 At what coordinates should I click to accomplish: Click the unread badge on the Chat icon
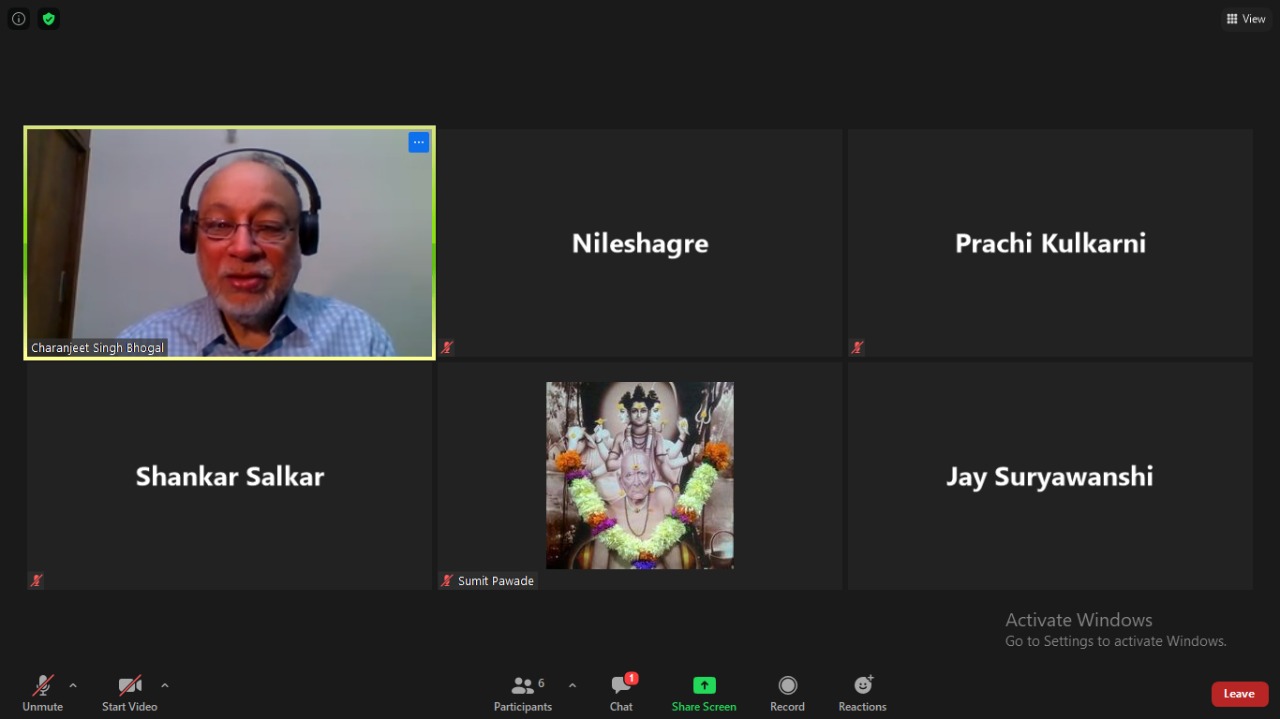pos(632,678)
